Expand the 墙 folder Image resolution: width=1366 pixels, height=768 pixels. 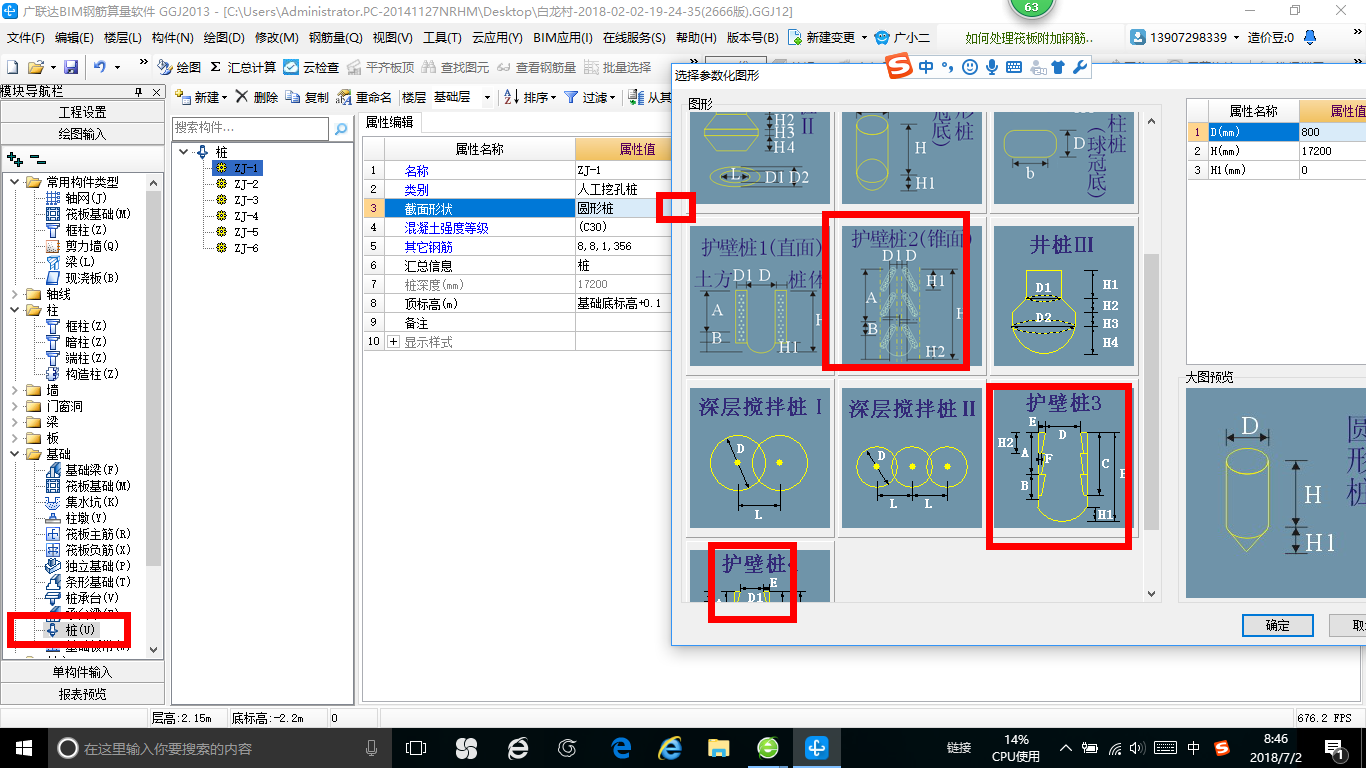click(x=15, y=390)
